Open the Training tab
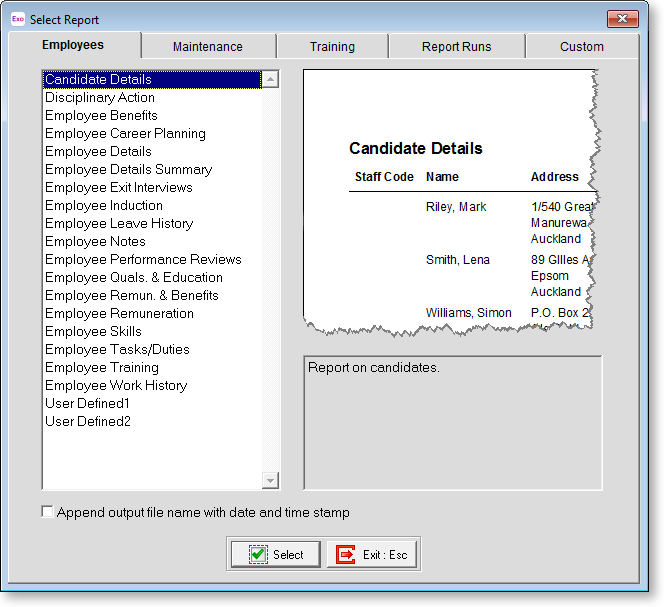The height and width of the screenshot is (607, 664). 332,46
